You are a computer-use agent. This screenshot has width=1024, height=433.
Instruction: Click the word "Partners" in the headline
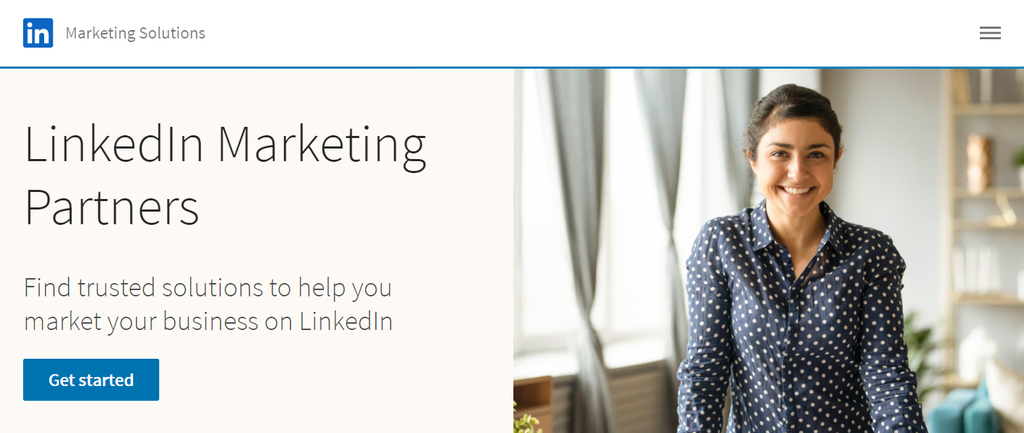[x=111, y=208]
